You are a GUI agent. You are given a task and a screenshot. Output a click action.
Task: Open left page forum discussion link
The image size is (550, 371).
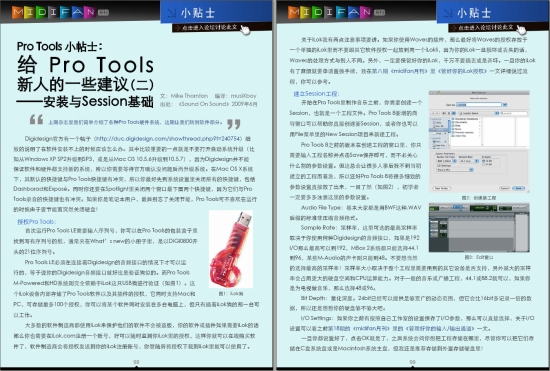tap(209, 28)
